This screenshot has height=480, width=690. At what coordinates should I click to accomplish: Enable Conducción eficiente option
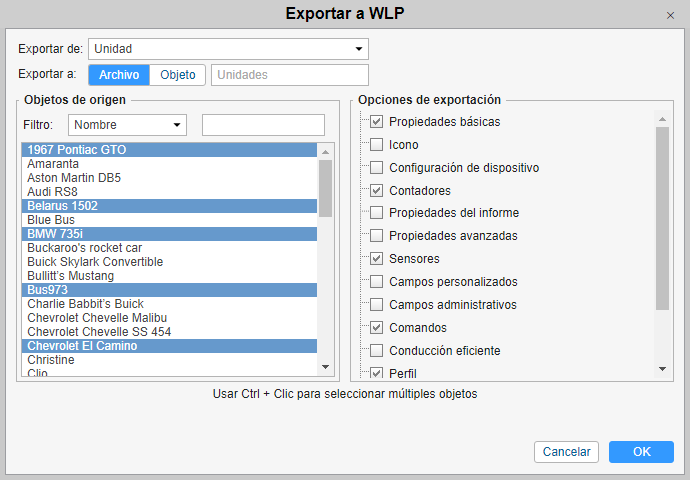tap(376, 351)
